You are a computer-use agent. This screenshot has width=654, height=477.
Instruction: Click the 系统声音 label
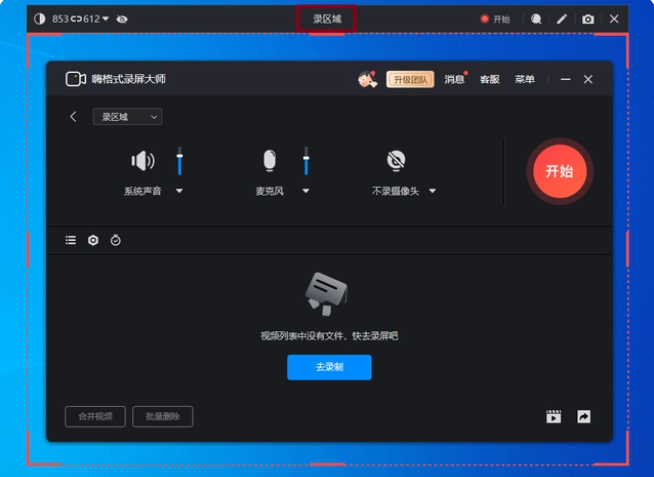tap(143, 191)
